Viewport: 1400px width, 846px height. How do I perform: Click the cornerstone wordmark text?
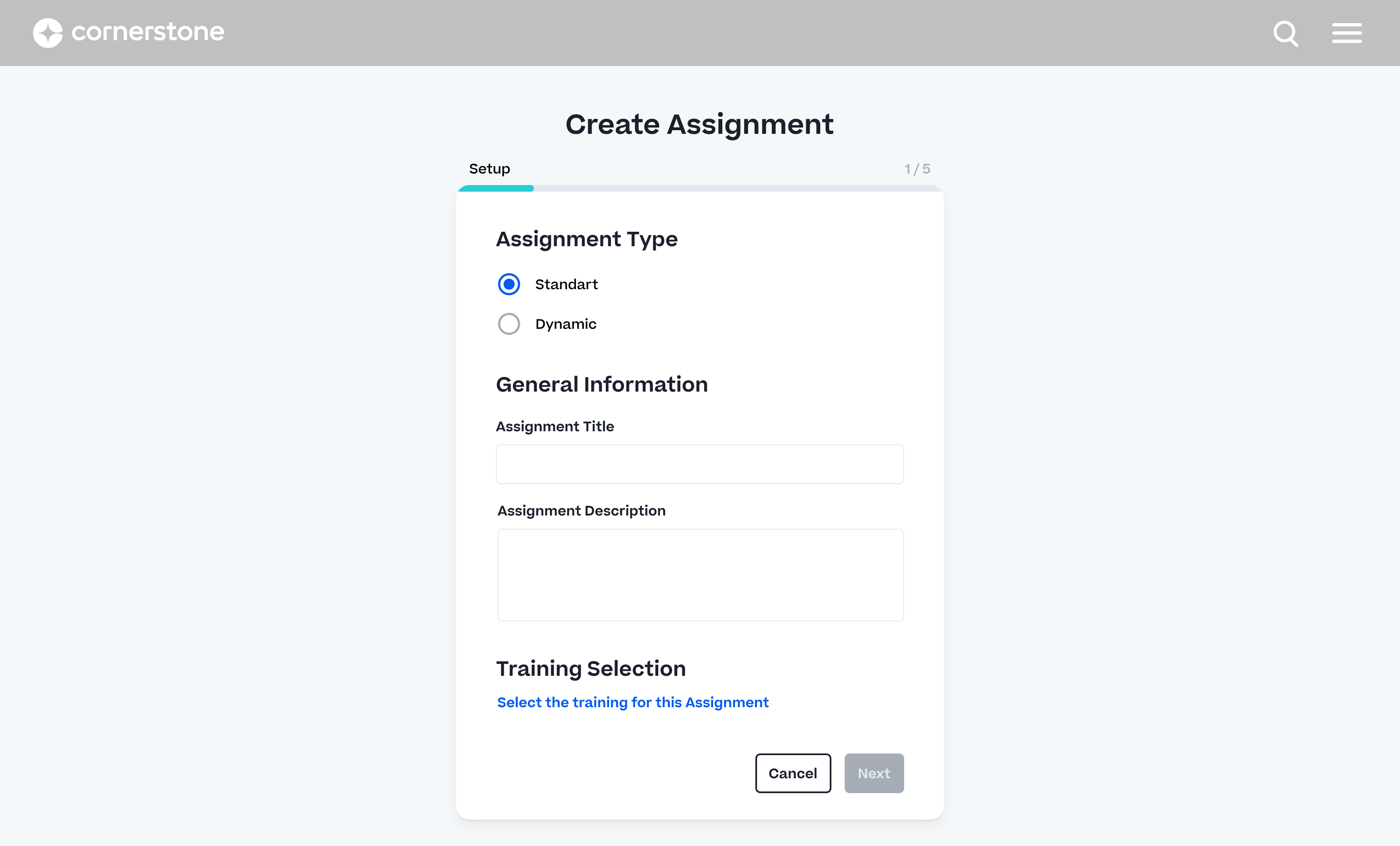[x=148, y=32]
